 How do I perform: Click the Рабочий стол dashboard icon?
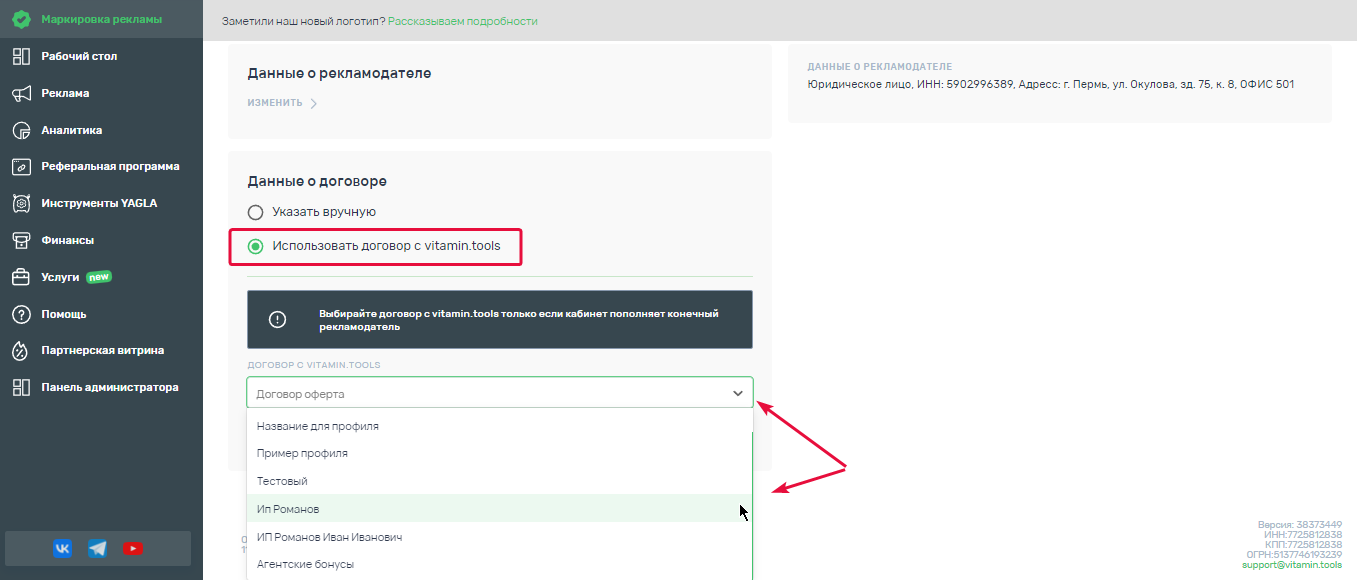pos(21,56)
